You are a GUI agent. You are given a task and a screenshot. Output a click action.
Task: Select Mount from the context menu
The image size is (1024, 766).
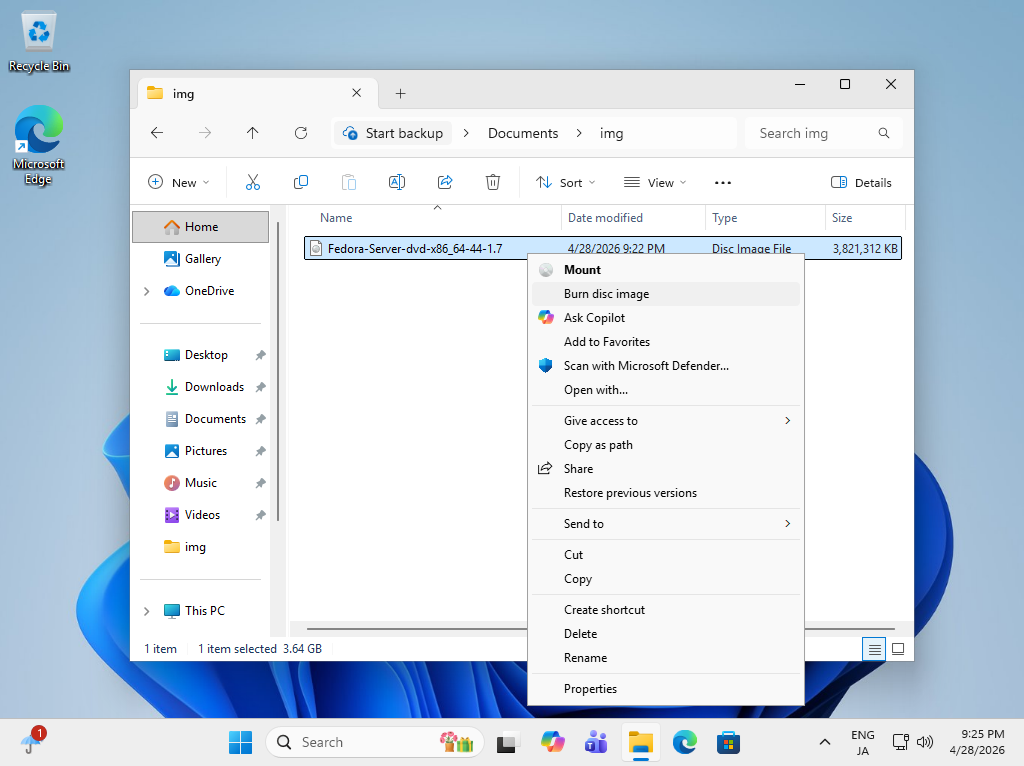pyautogui.click(x=582, y=270)
